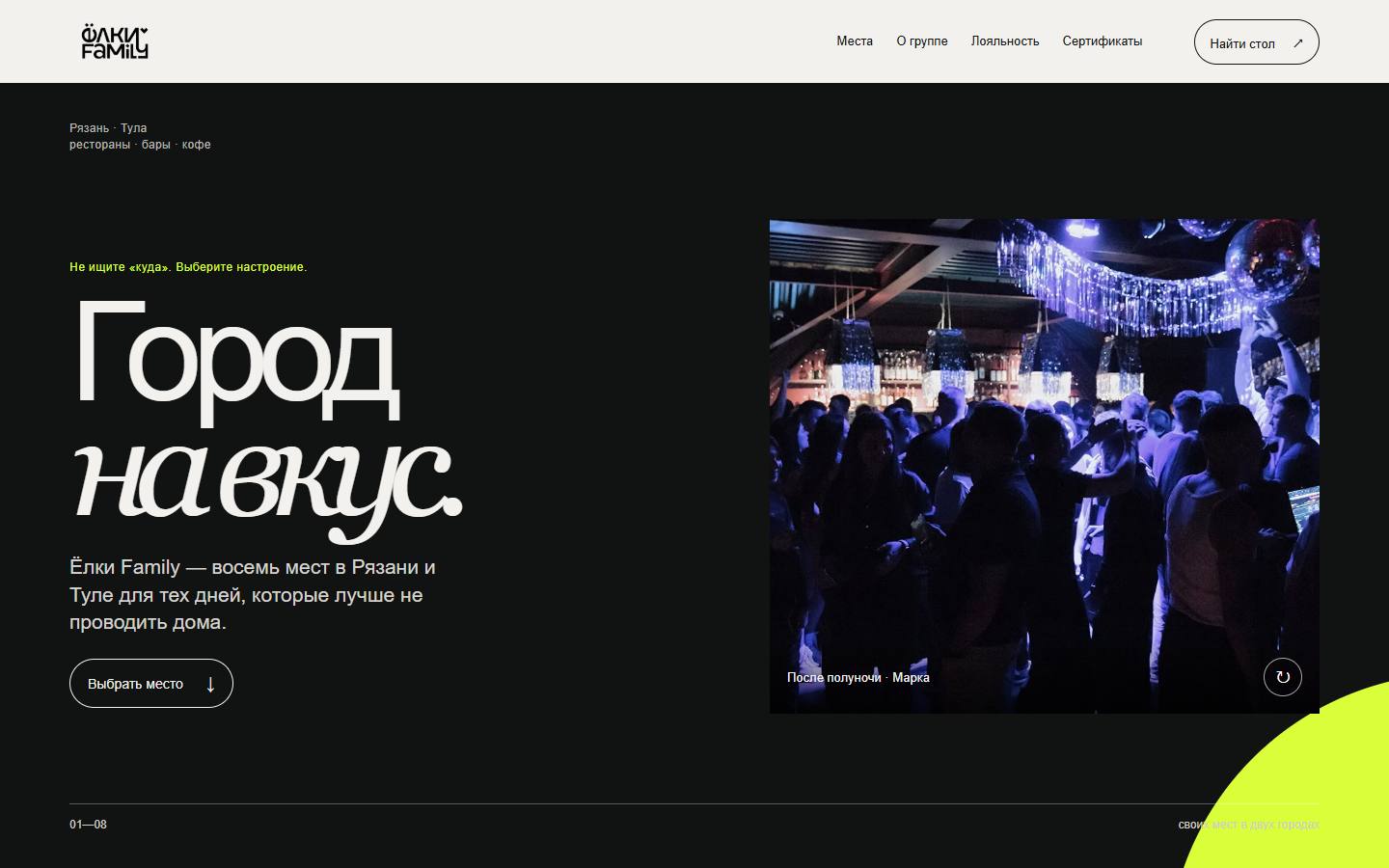Open the nightclub crowd photo

point(1044,466)
